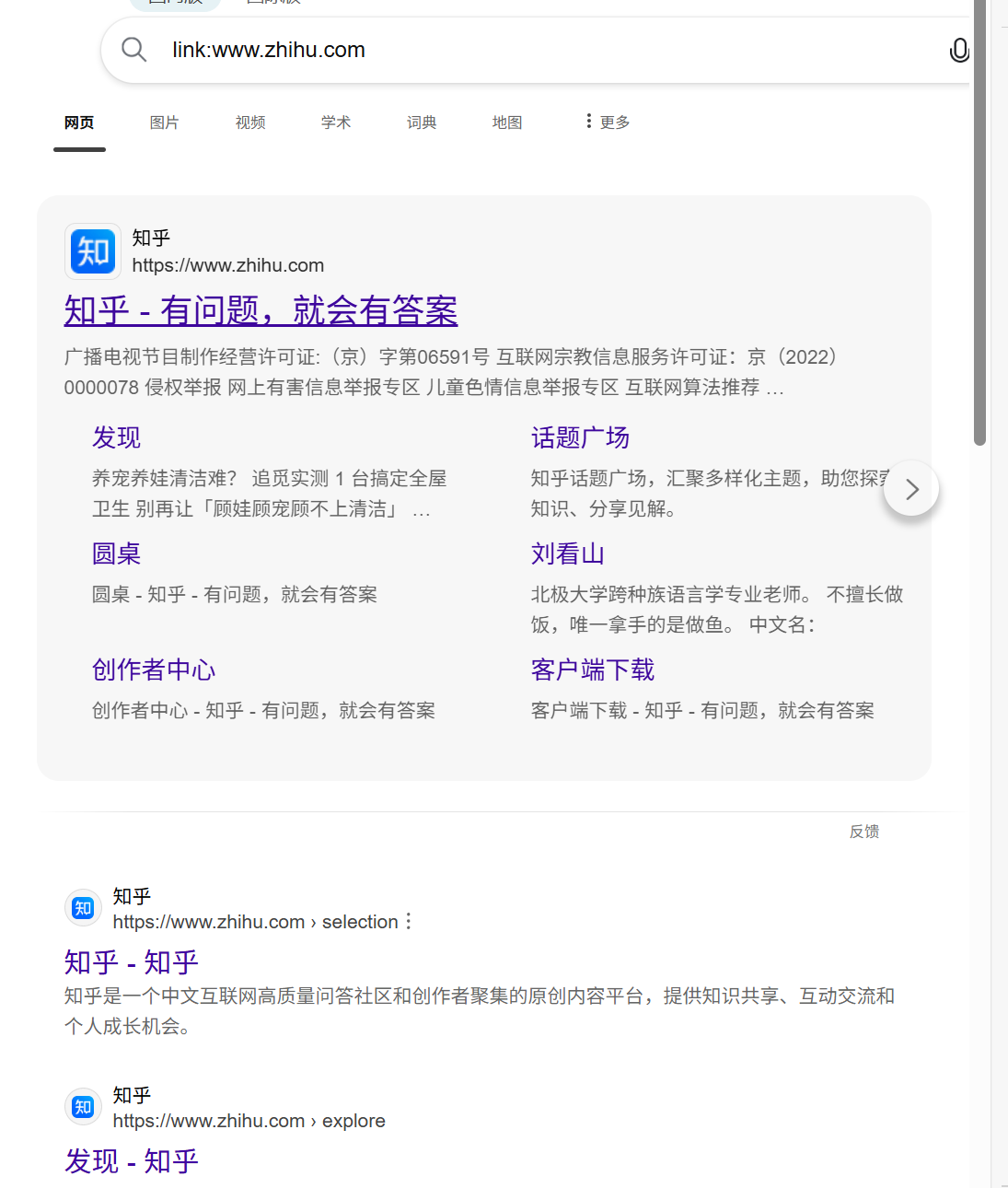1008x1188 pixels.
Task: Click 圆桌 - 知乎 - 有问题 snippet text
Action: pyautogui.click(x=235, y=595)
